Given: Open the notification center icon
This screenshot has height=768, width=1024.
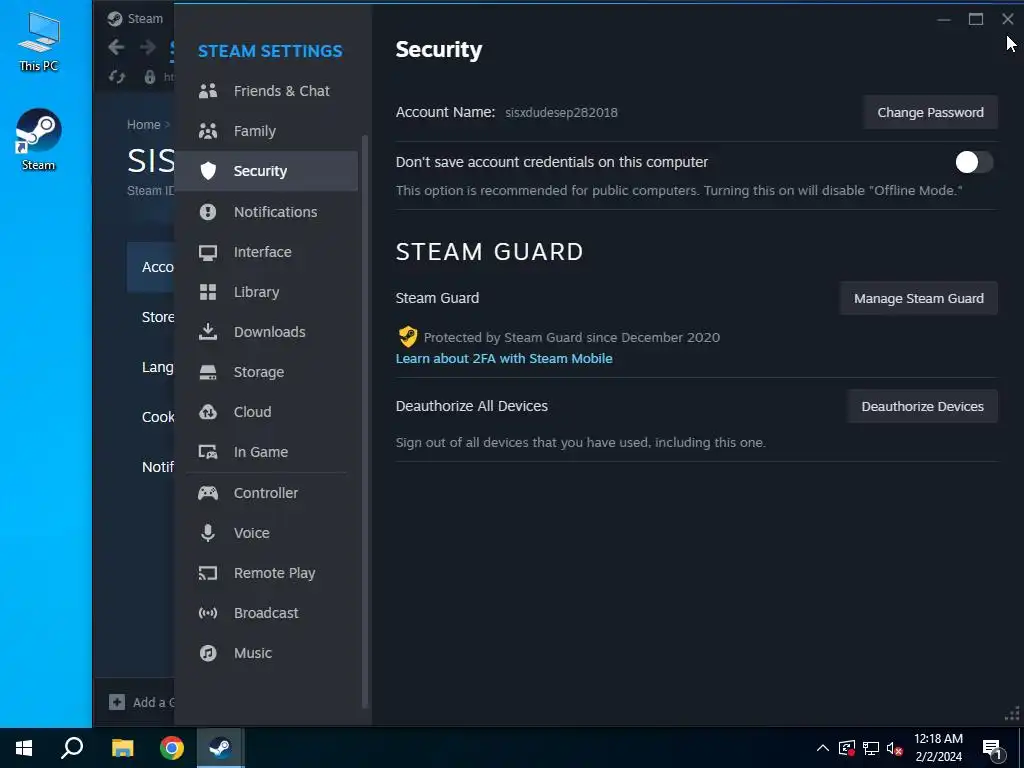Looking at the screenshot, I should click(x=992, y=748).
